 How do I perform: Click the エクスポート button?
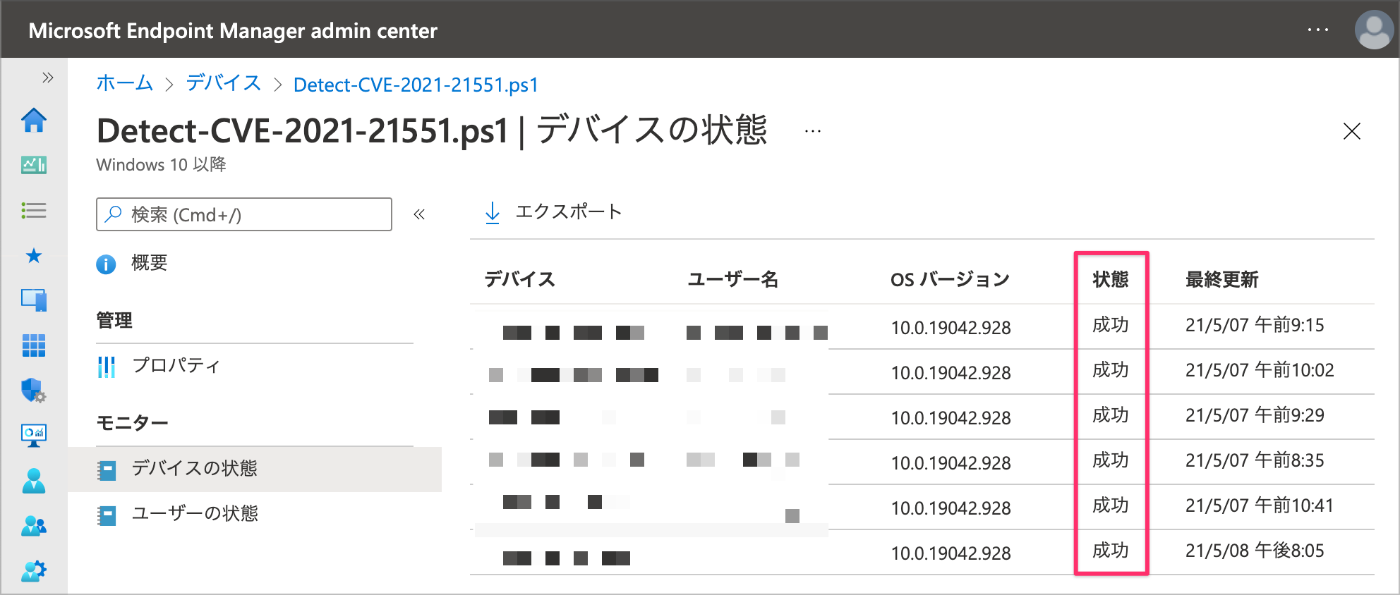(554, 212)
